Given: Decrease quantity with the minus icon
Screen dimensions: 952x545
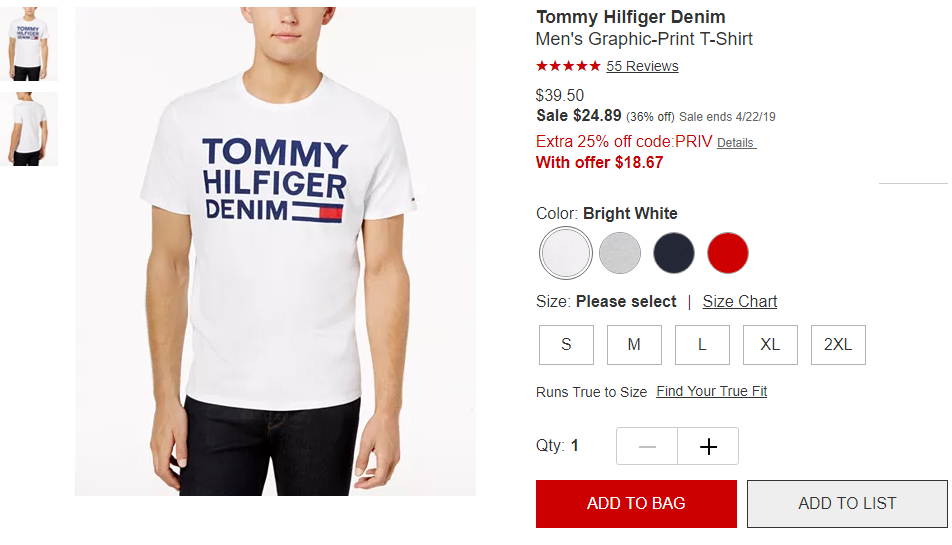Looking at the screenshot, I should (x=647, y=447).
